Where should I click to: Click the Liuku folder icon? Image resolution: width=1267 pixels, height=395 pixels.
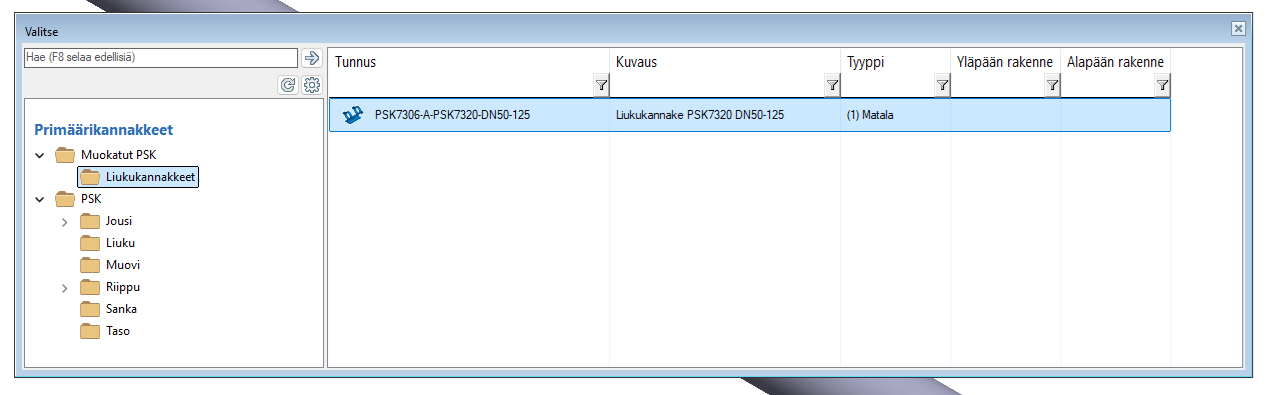pyautogui.click(x=90, y=243)
